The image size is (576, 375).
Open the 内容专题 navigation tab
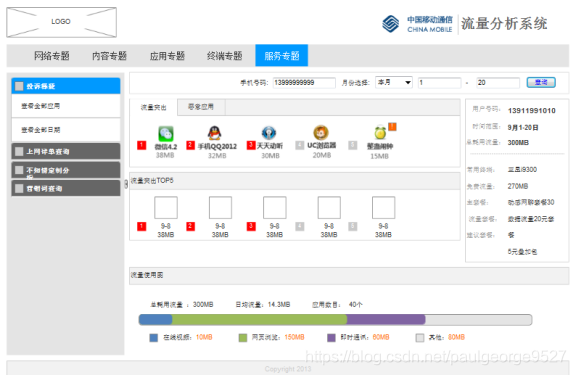tap(109, 56)
